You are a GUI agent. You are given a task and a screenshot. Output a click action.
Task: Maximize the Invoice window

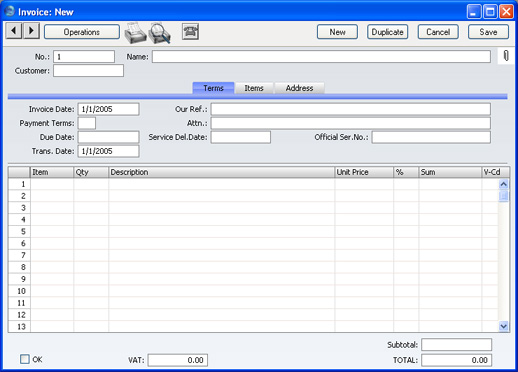point(490,12)
